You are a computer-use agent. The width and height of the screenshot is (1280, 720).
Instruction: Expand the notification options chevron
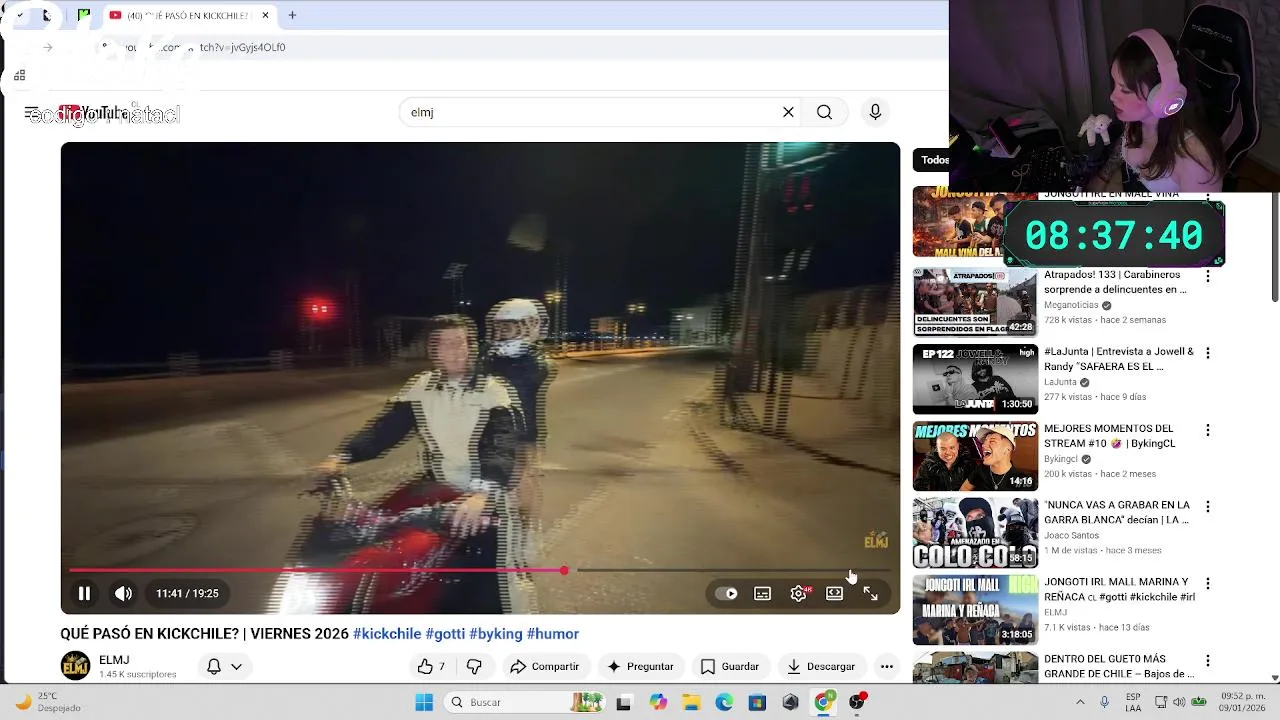coord(237,666)
